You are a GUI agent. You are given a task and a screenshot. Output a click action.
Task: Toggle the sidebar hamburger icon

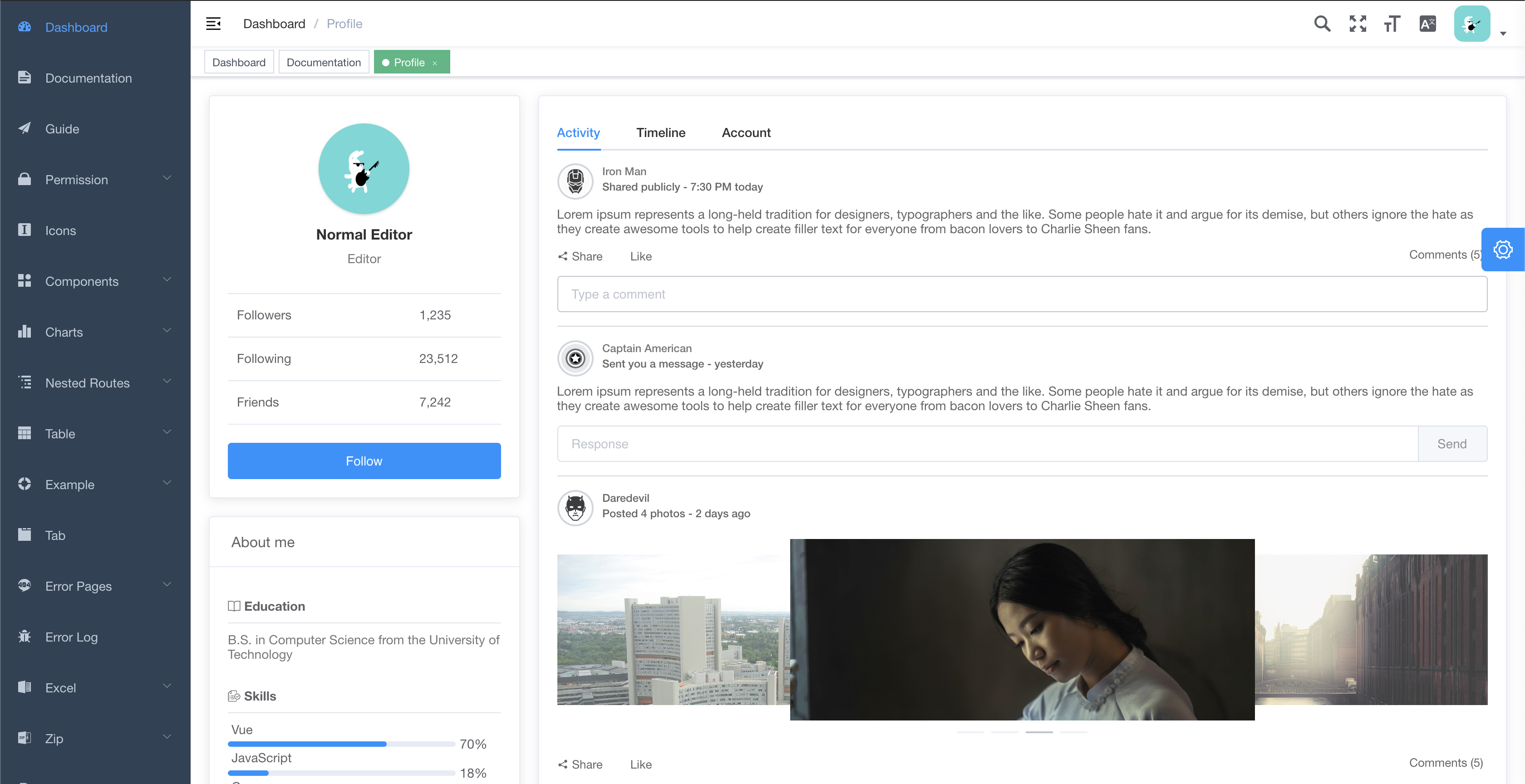(x=213, y=24)
